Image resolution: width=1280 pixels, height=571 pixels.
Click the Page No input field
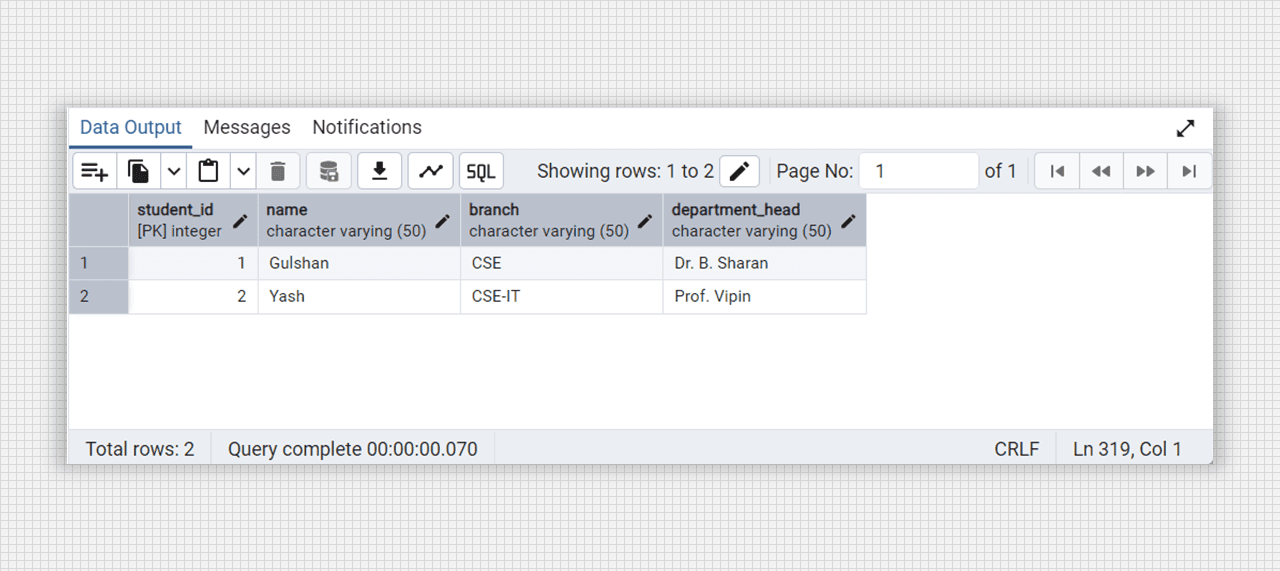(x=919, y=171)
